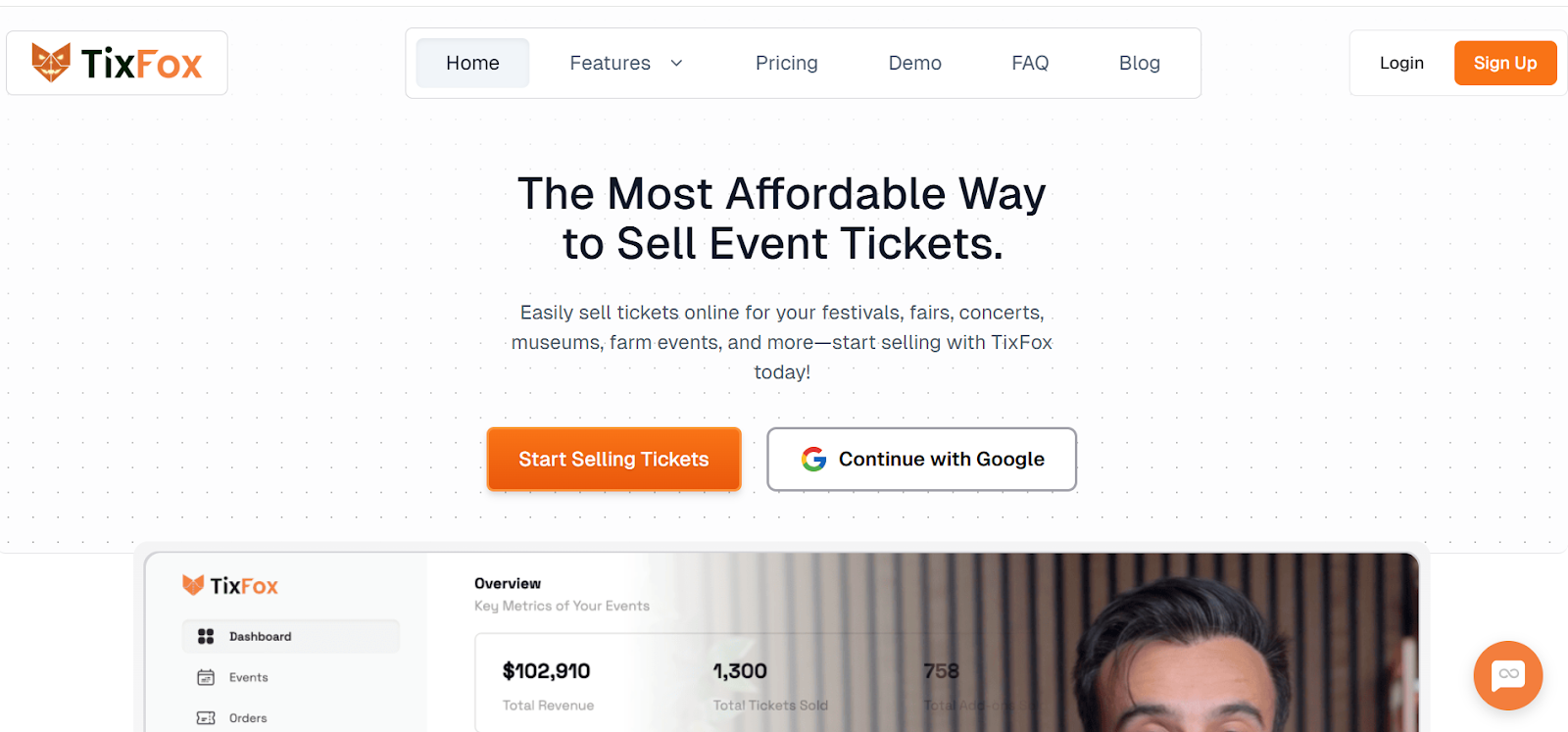Open the Features menu

pyautogui.click(x=627, y=63)
